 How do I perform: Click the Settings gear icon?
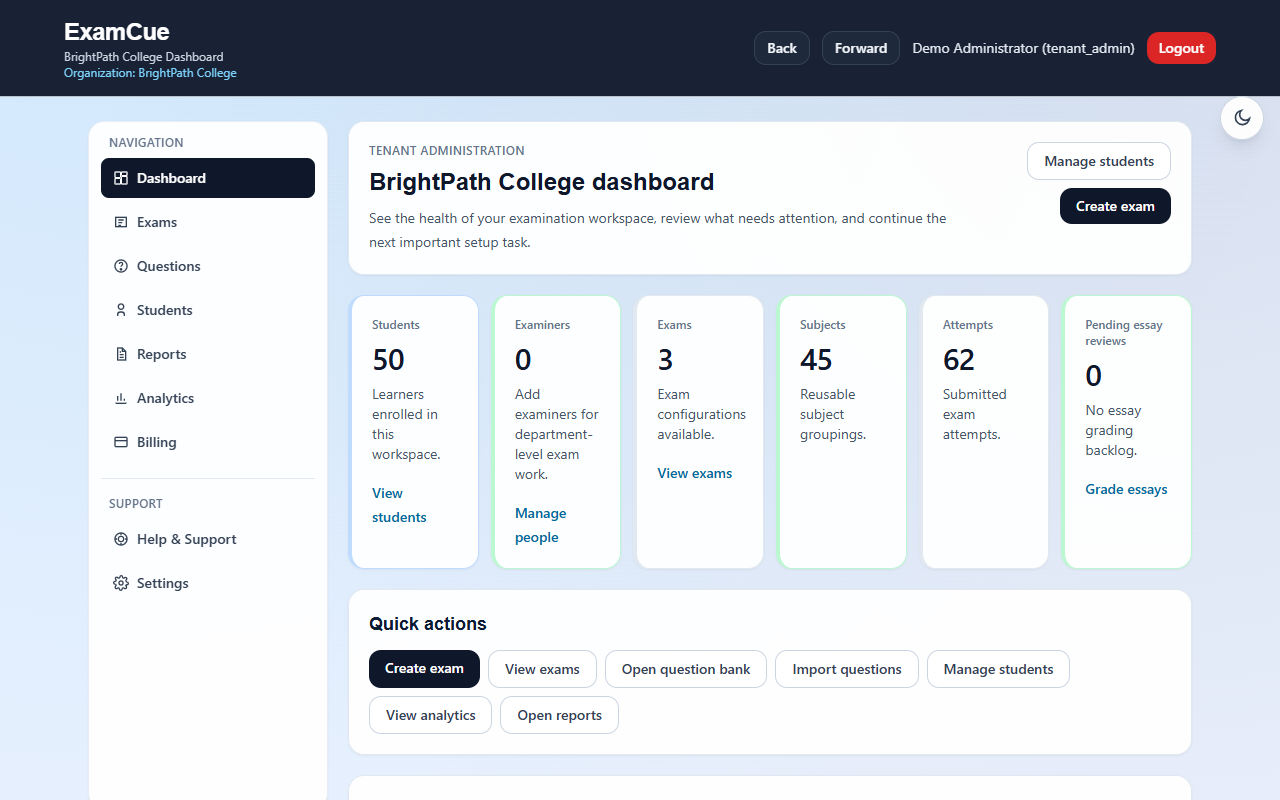pos(121,583)
